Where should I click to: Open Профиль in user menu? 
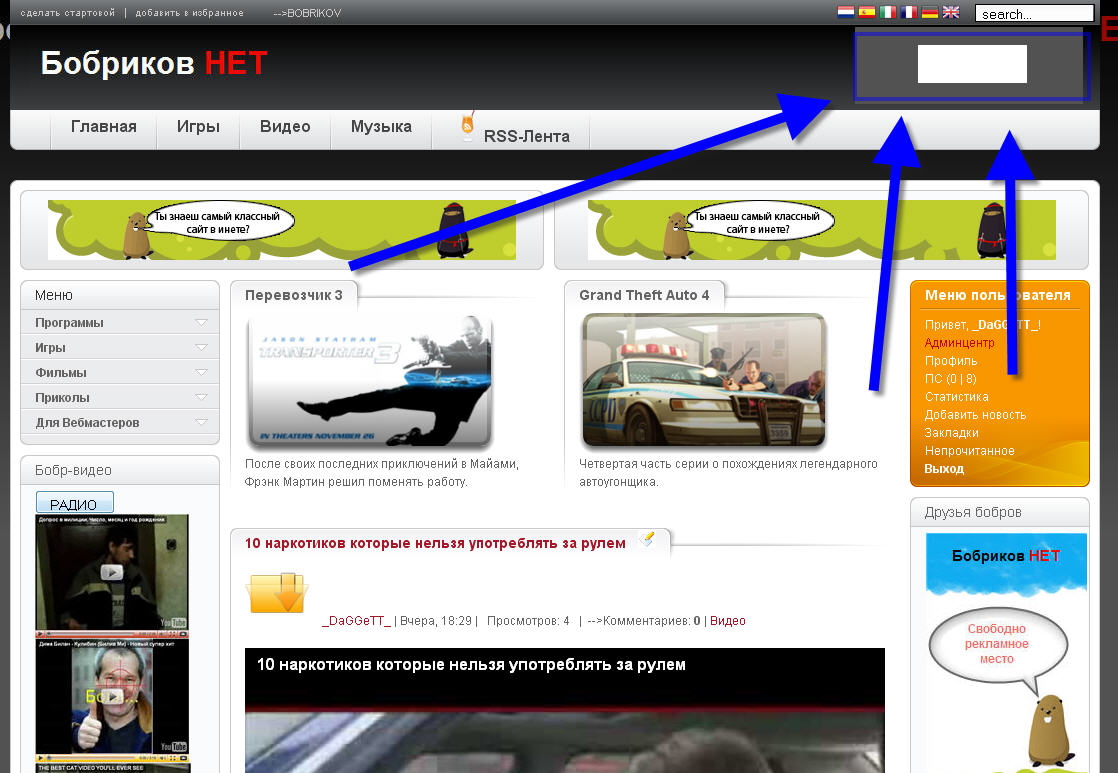(x=950, y=361)
